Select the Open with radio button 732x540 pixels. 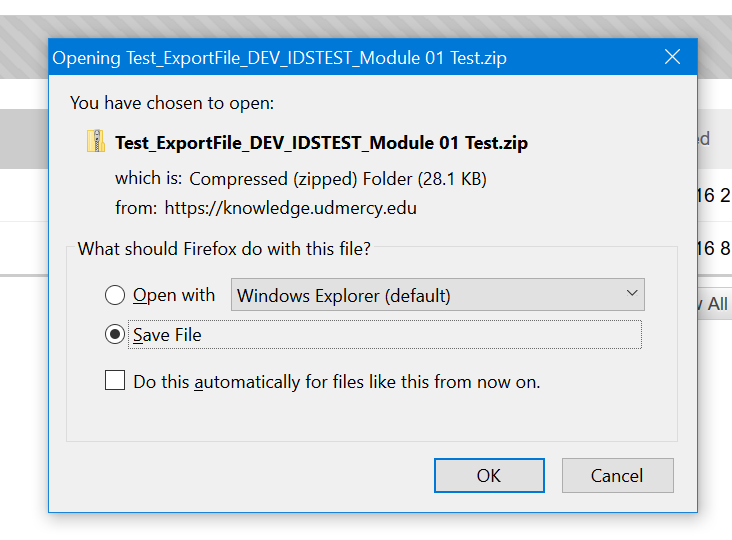115,295
